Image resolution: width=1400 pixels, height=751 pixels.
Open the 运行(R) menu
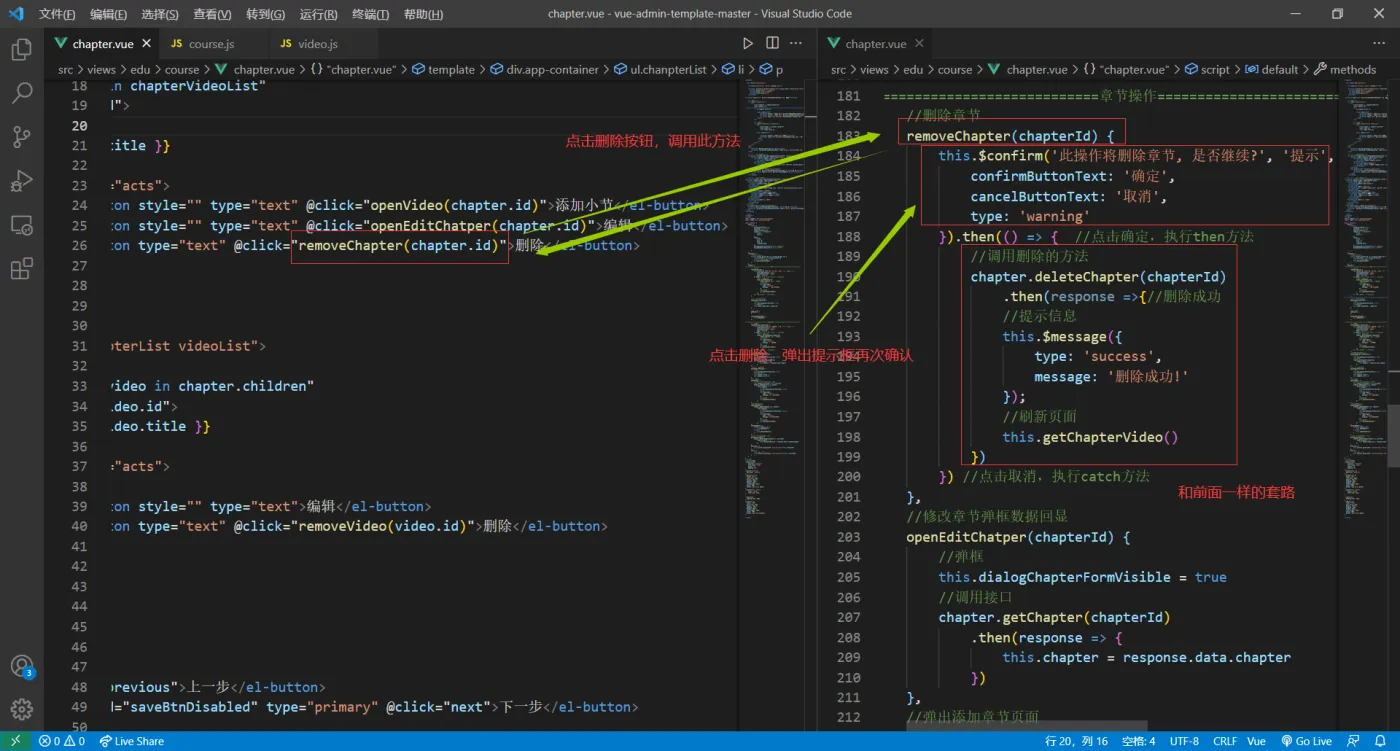318,14
